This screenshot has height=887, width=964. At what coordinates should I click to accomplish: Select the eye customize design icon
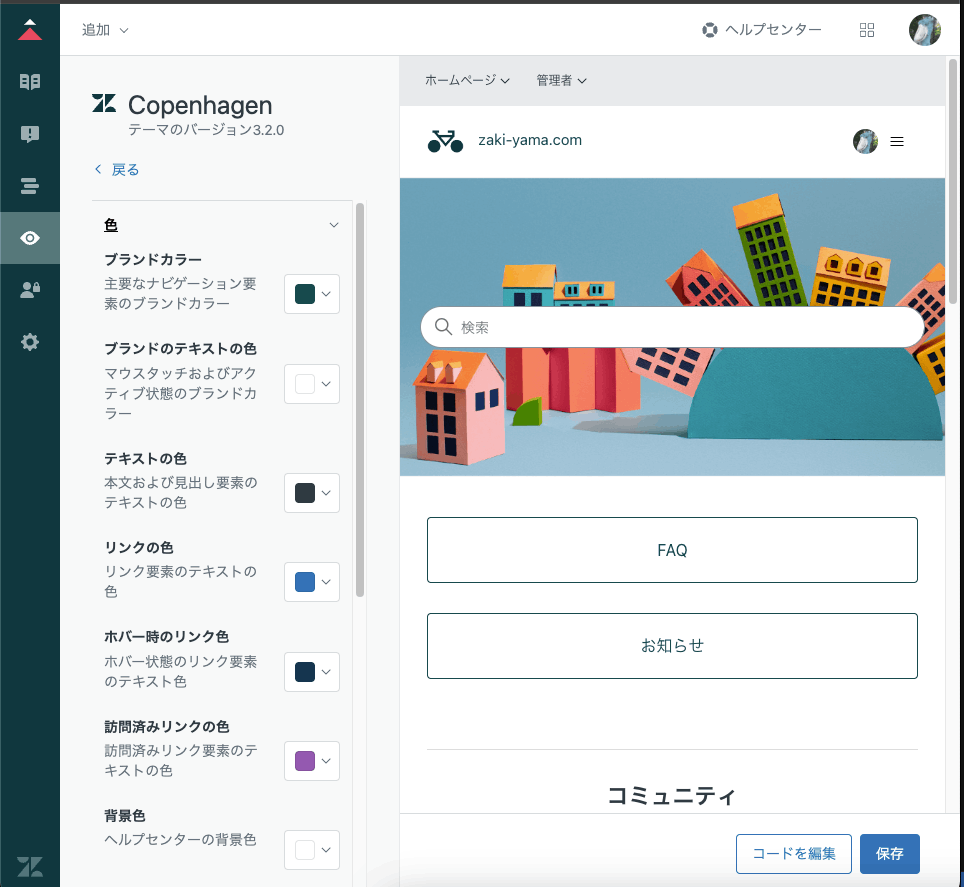coord(30,238)
